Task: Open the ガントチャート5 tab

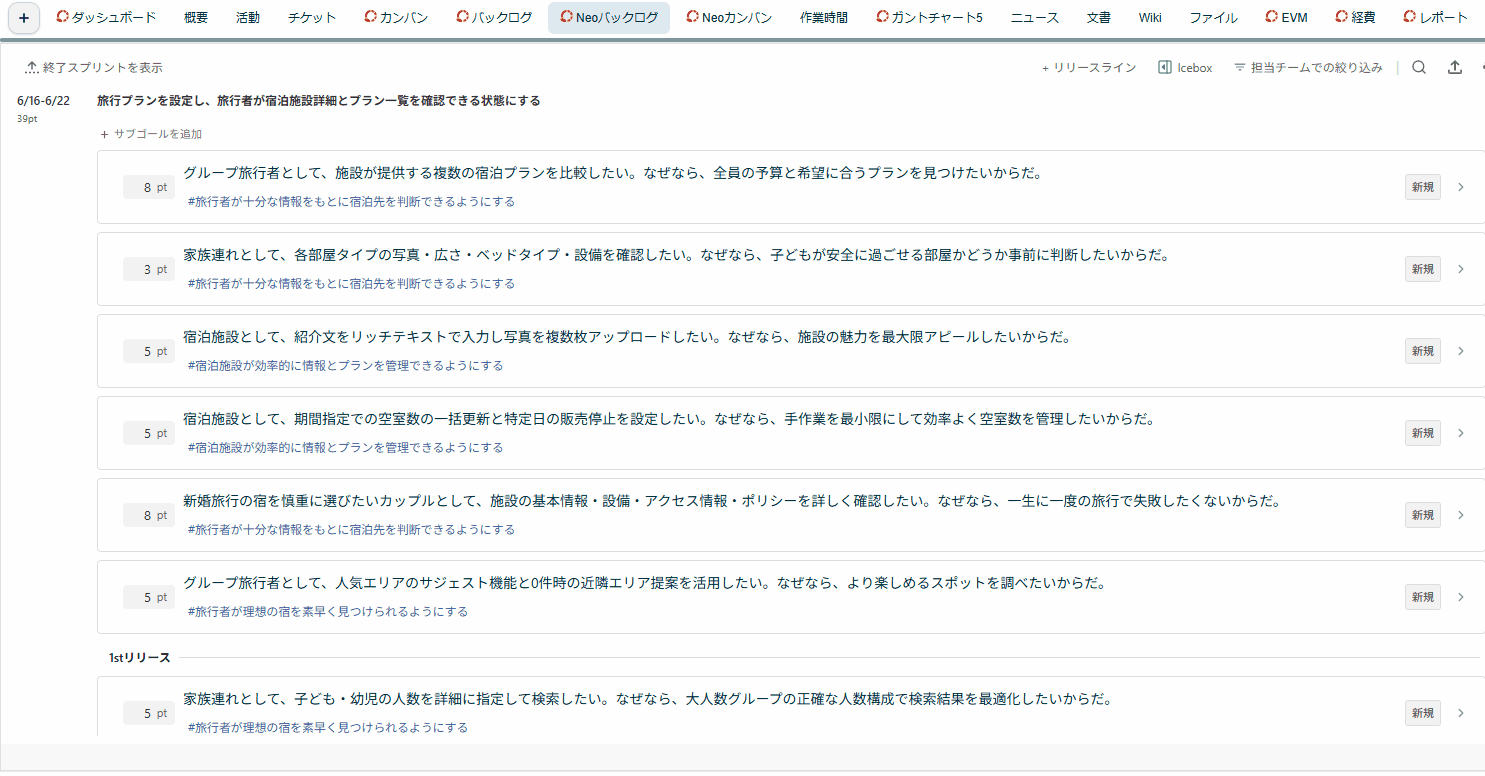Action: pyautogui.click(x=930, y=17)
